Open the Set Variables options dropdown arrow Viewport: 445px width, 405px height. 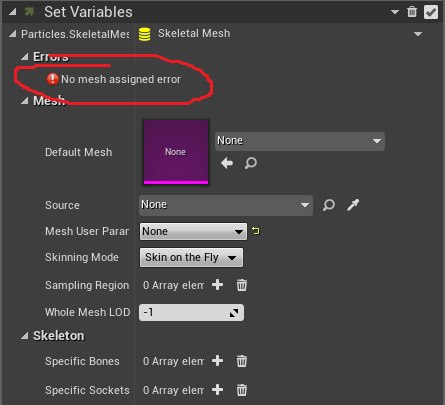point(395,12)
